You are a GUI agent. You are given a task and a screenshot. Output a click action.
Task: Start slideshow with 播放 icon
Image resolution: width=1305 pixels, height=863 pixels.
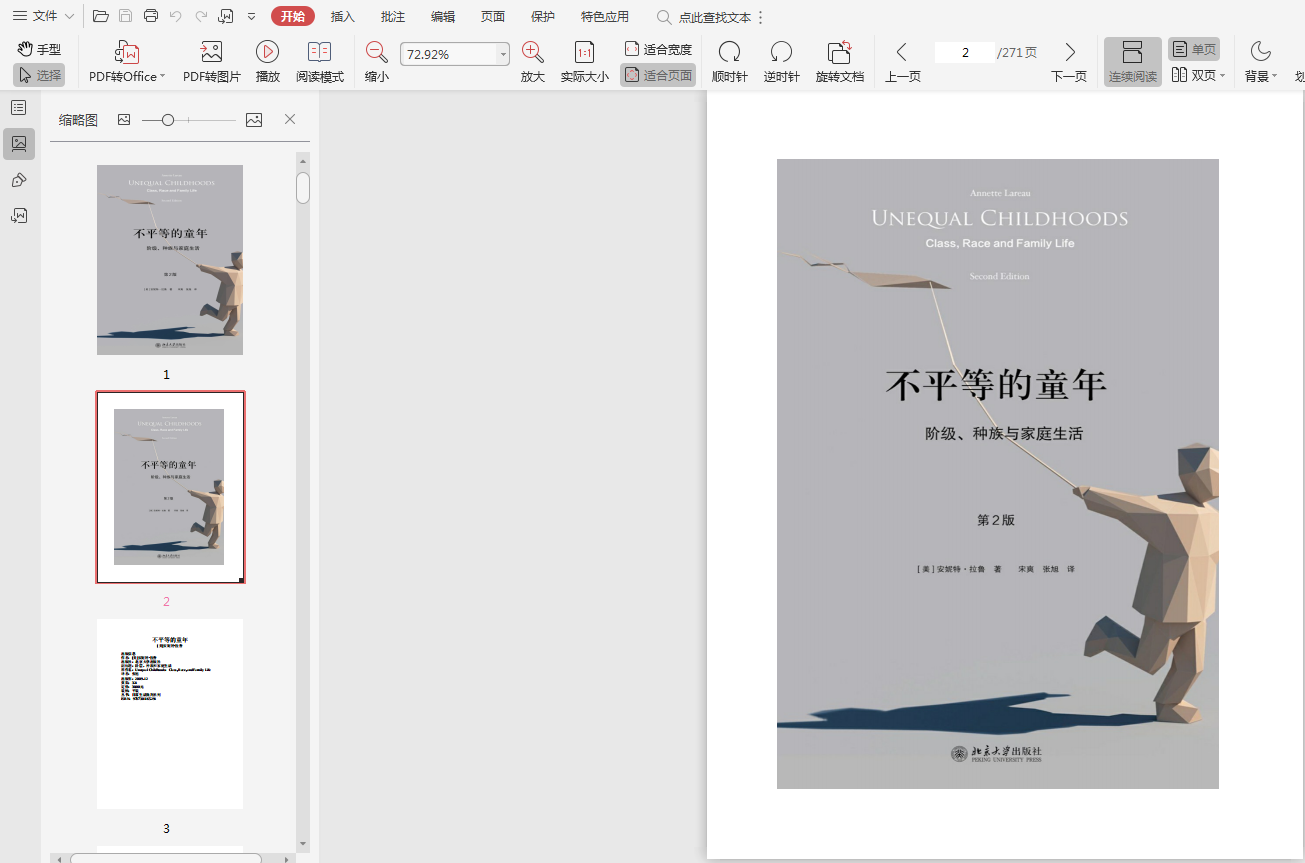pos(267,53)
